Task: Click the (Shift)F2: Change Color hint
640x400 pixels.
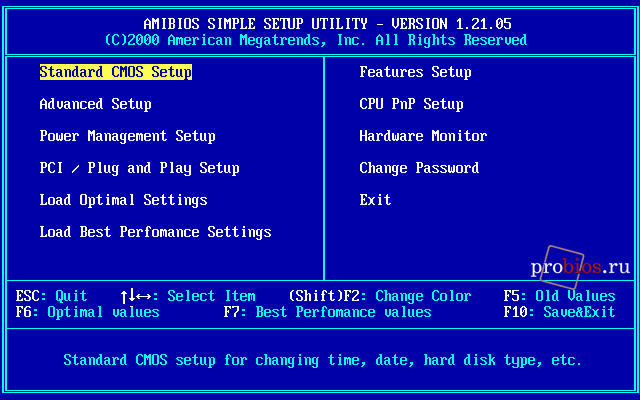Action: [x=380, y=296]
